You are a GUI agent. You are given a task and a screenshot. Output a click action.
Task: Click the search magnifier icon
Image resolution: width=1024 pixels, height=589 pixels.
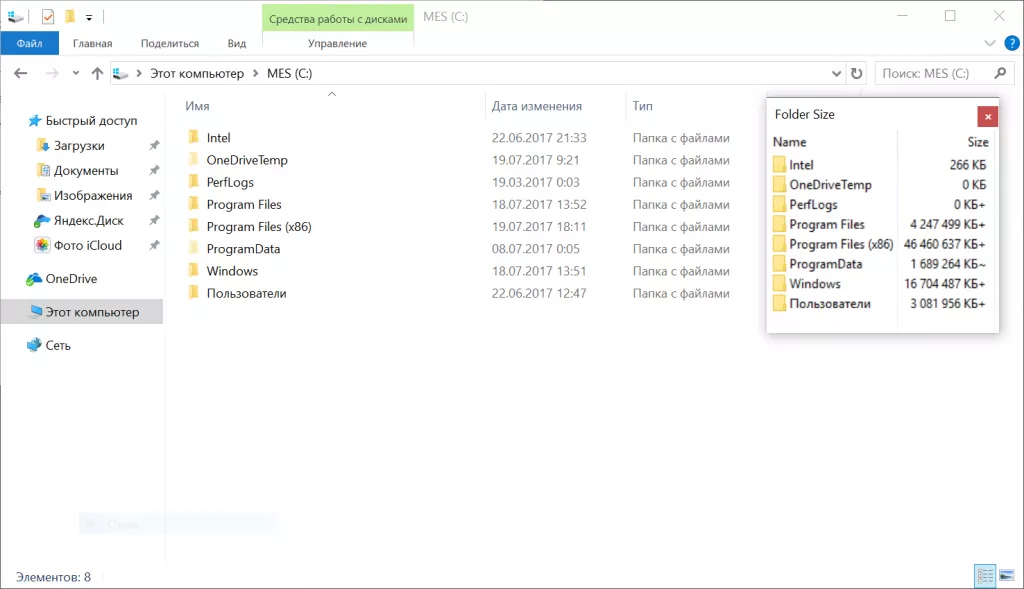pyautogui.click(x=999, y=73)
